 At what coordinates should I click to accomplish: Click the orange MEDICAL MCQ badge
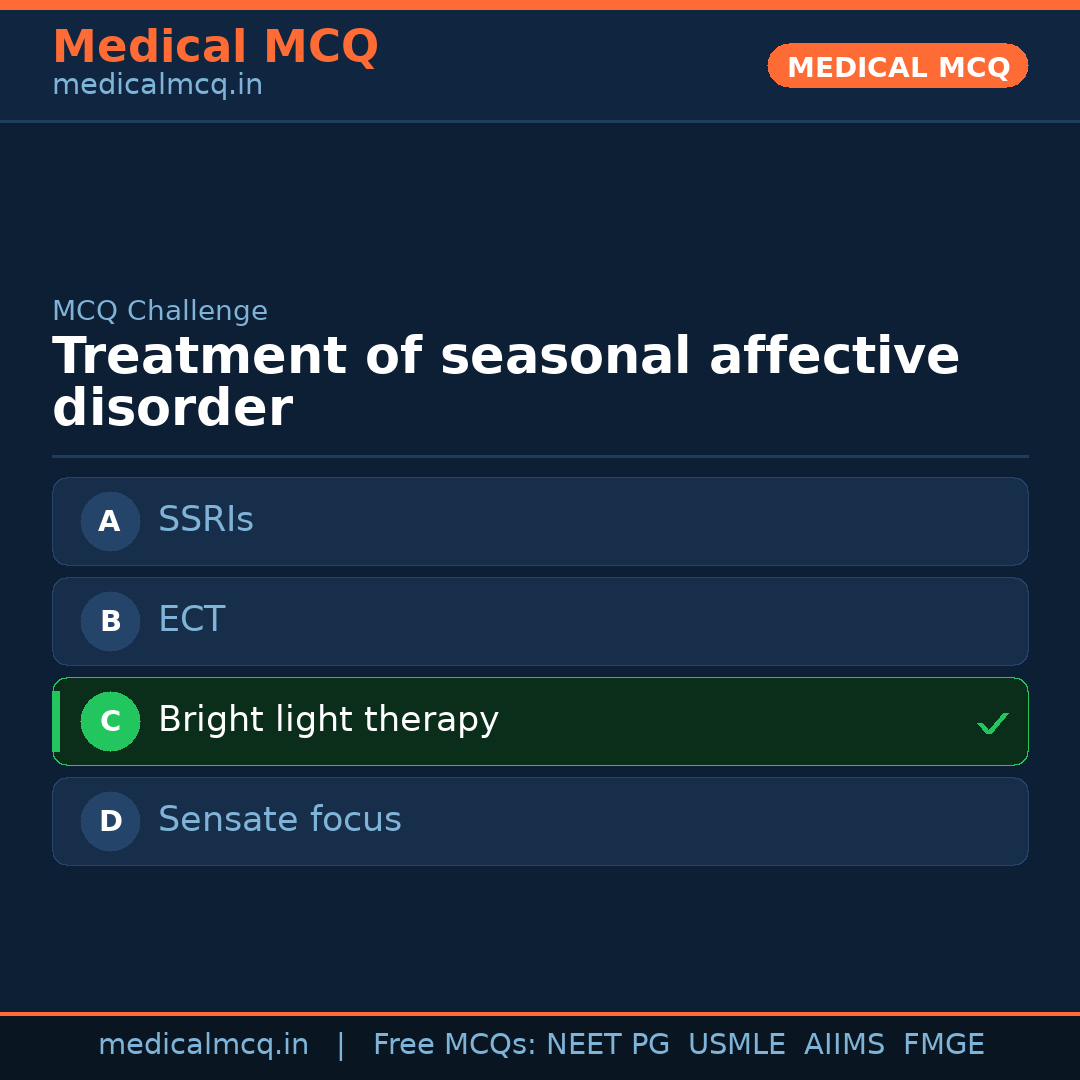point(897,66)
